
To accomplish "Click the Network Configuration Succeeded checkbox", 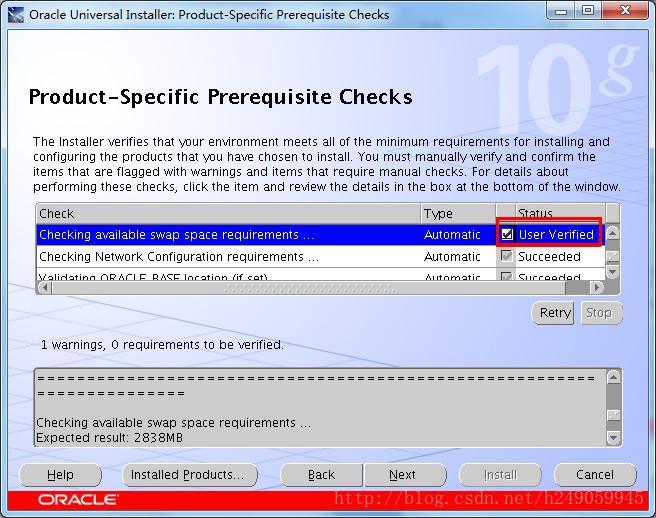I will [x=507, y=256].
